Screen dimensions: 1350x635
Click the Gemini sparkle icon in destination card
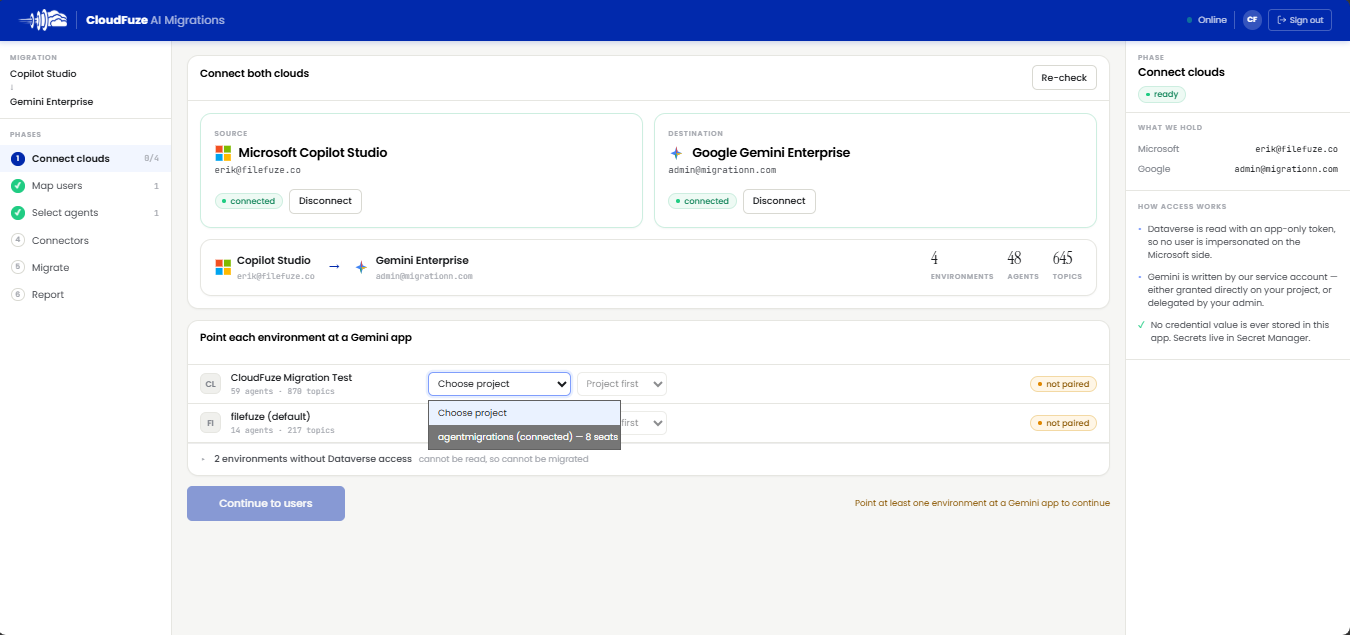[676, 153]
